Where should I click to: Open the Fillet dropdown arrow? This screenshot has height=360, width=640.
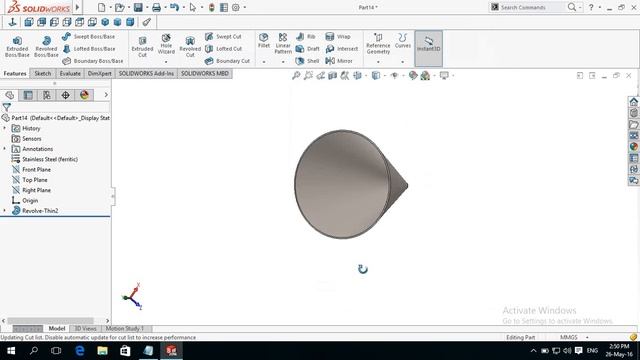(264, 62)
